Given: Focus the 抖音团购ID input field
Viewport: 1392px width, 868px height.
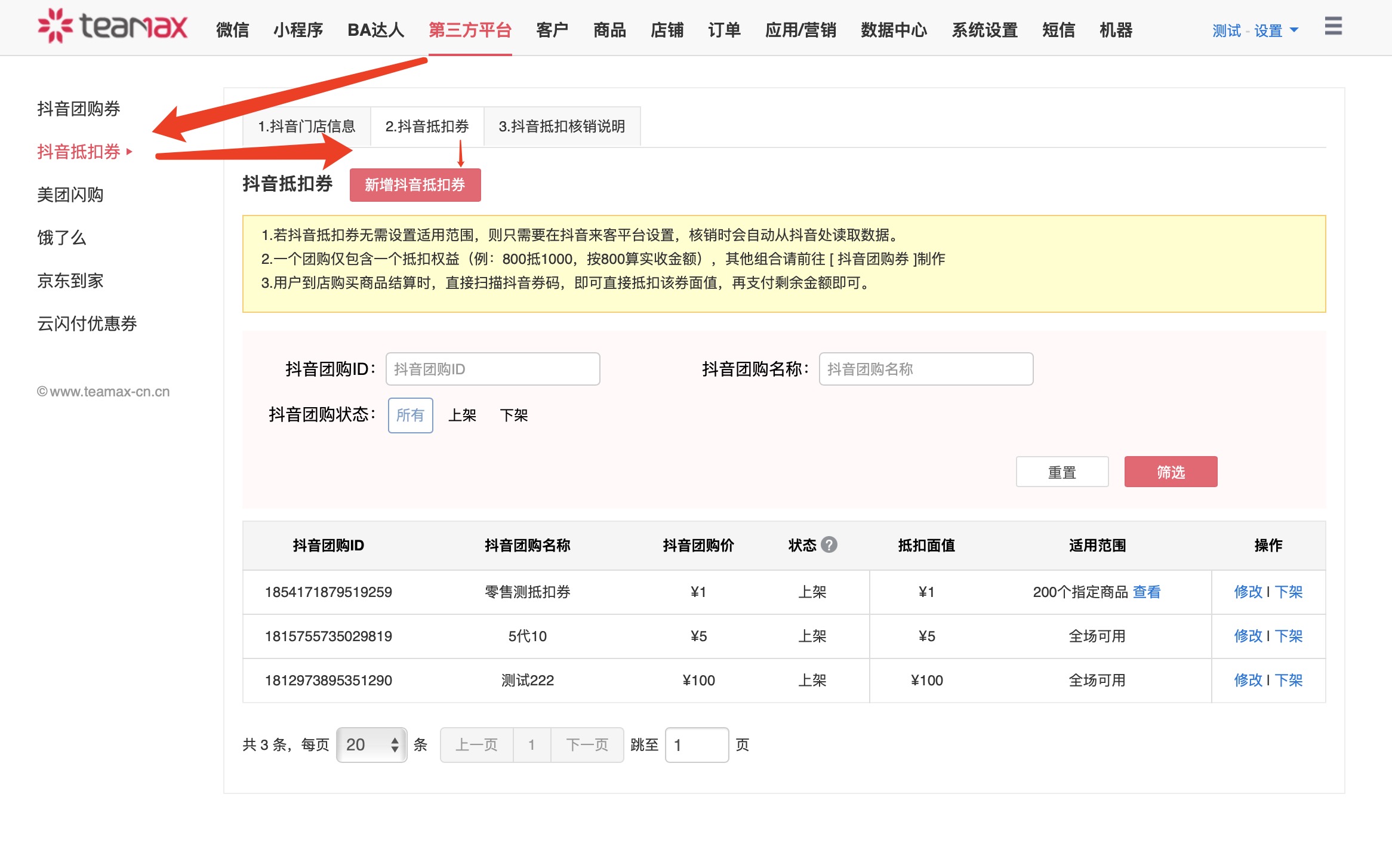Looking at the screenshot, I should pyautogui.click(x=492, y=369).
